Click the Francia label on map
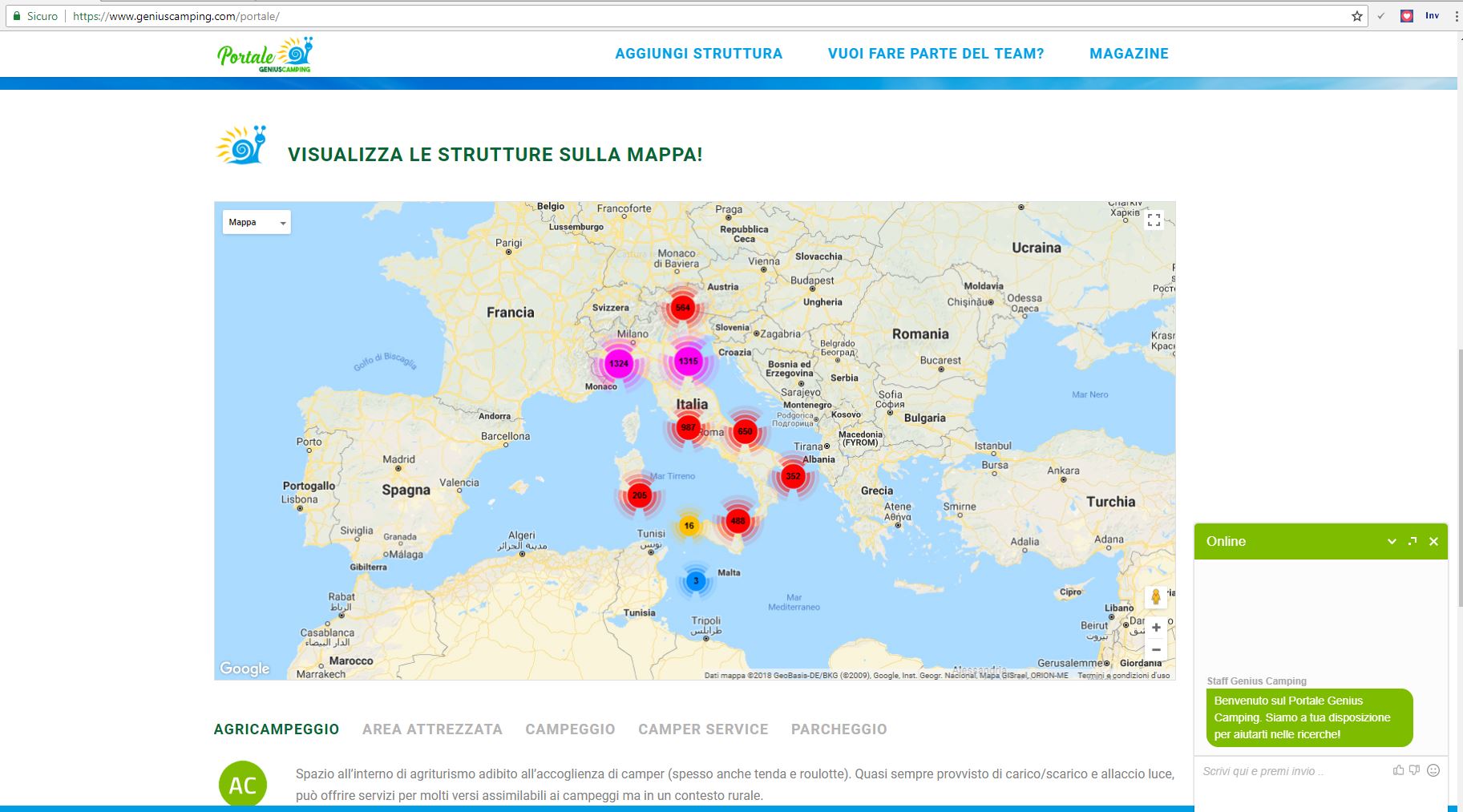 click(511, 313)
